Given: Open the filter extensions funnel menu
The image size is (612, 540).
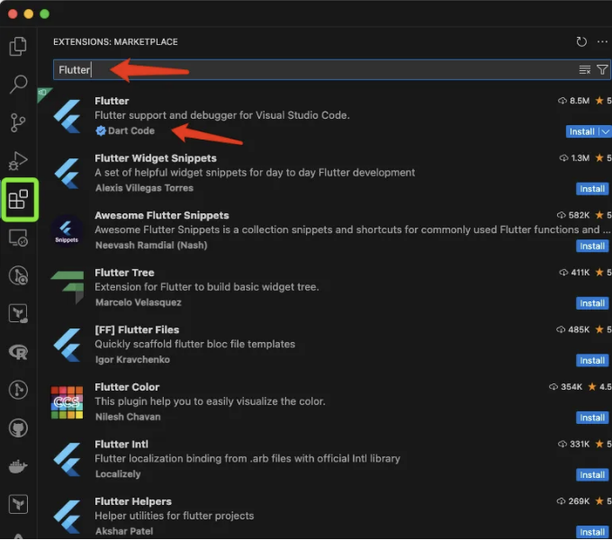Looking at the screenshot, I should pos(602,69).
